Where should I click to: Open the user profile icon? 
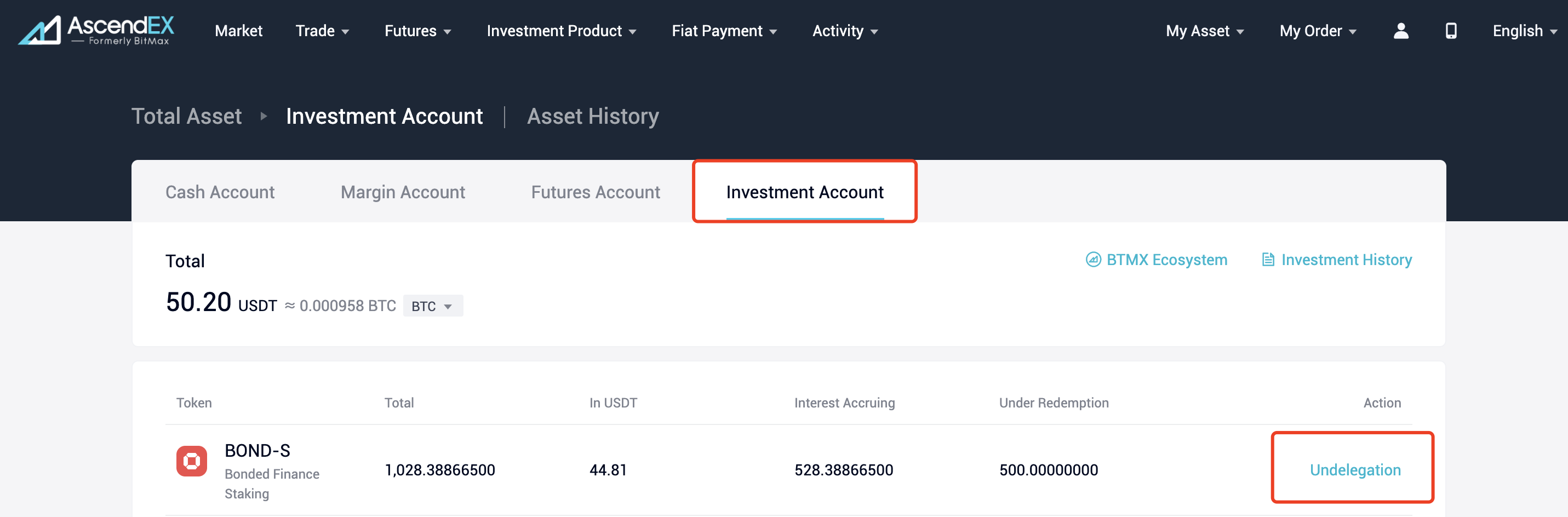pyautogui.click(x=1400, y=31)
